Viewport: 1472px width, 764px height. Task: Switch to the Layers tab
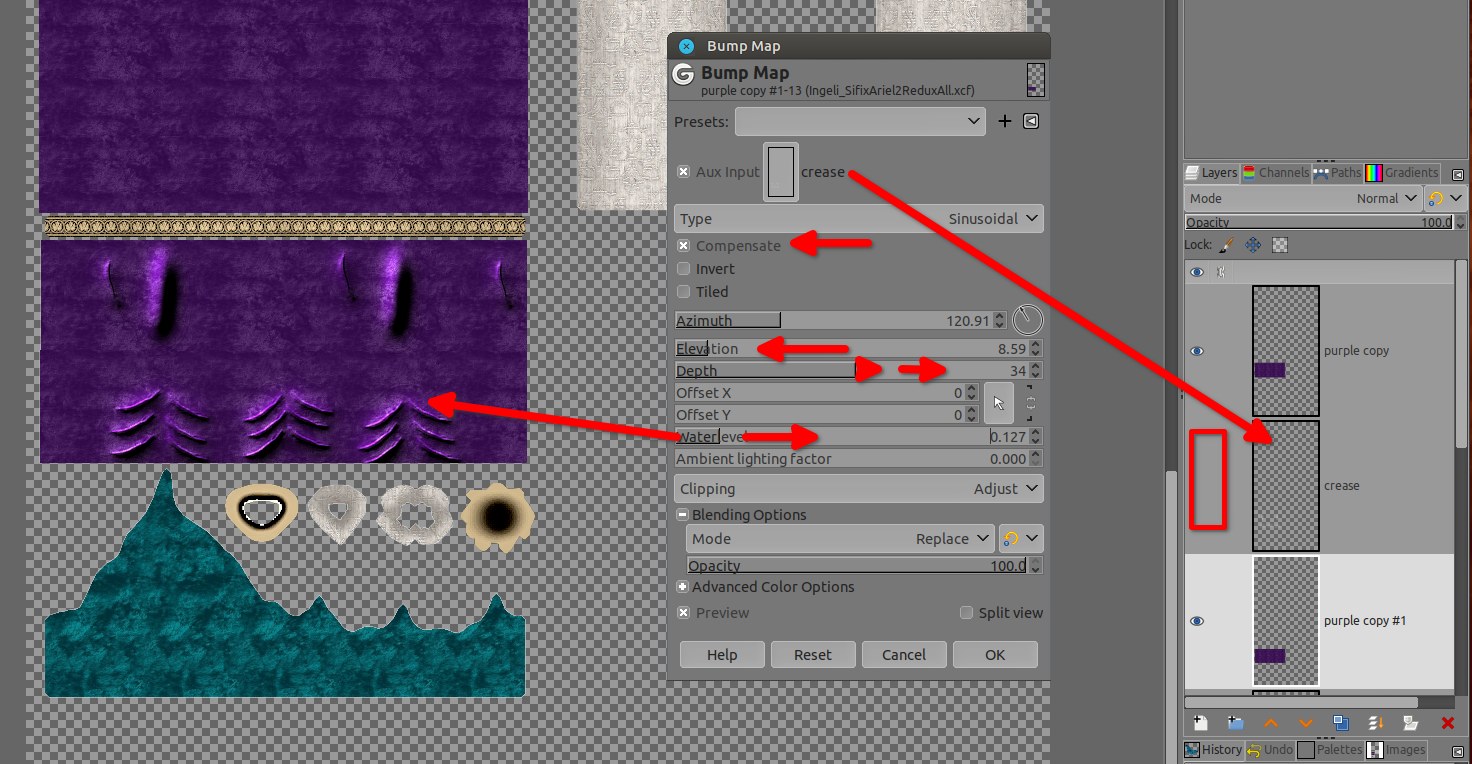pos(1212,173)
